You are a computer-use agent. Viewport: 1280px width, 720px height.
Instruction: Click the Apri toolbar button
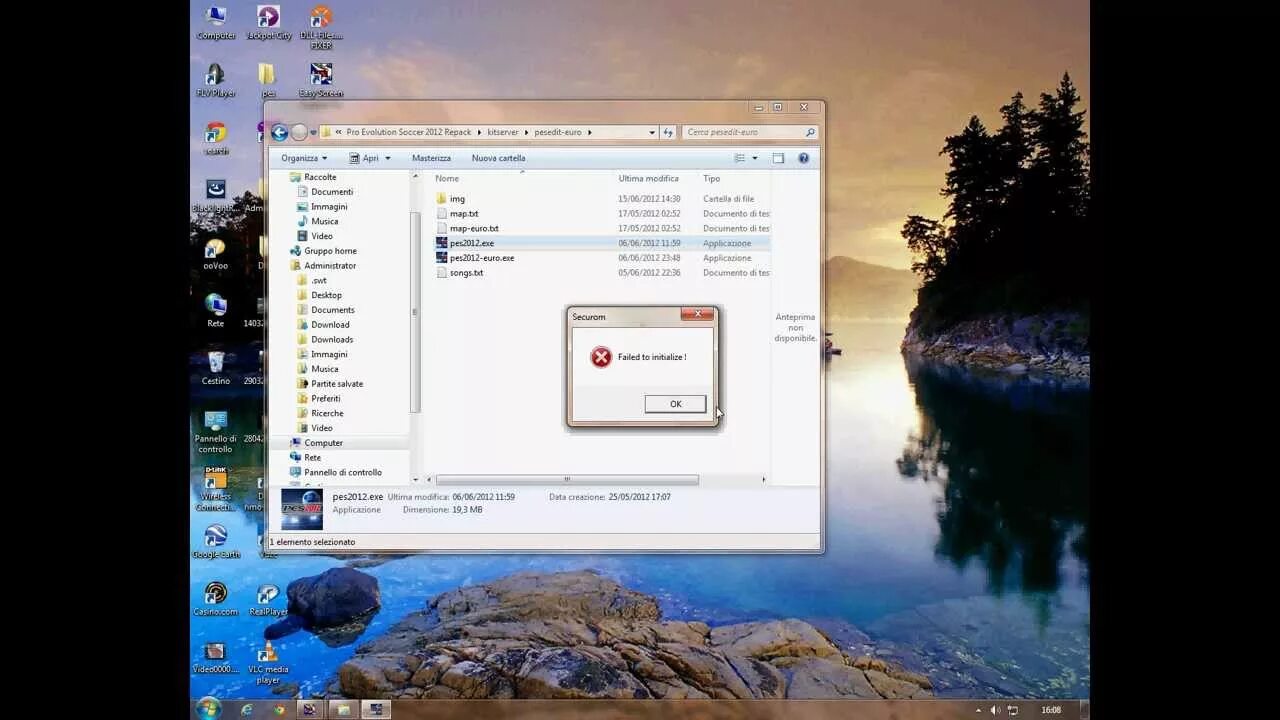click(365, 158)
